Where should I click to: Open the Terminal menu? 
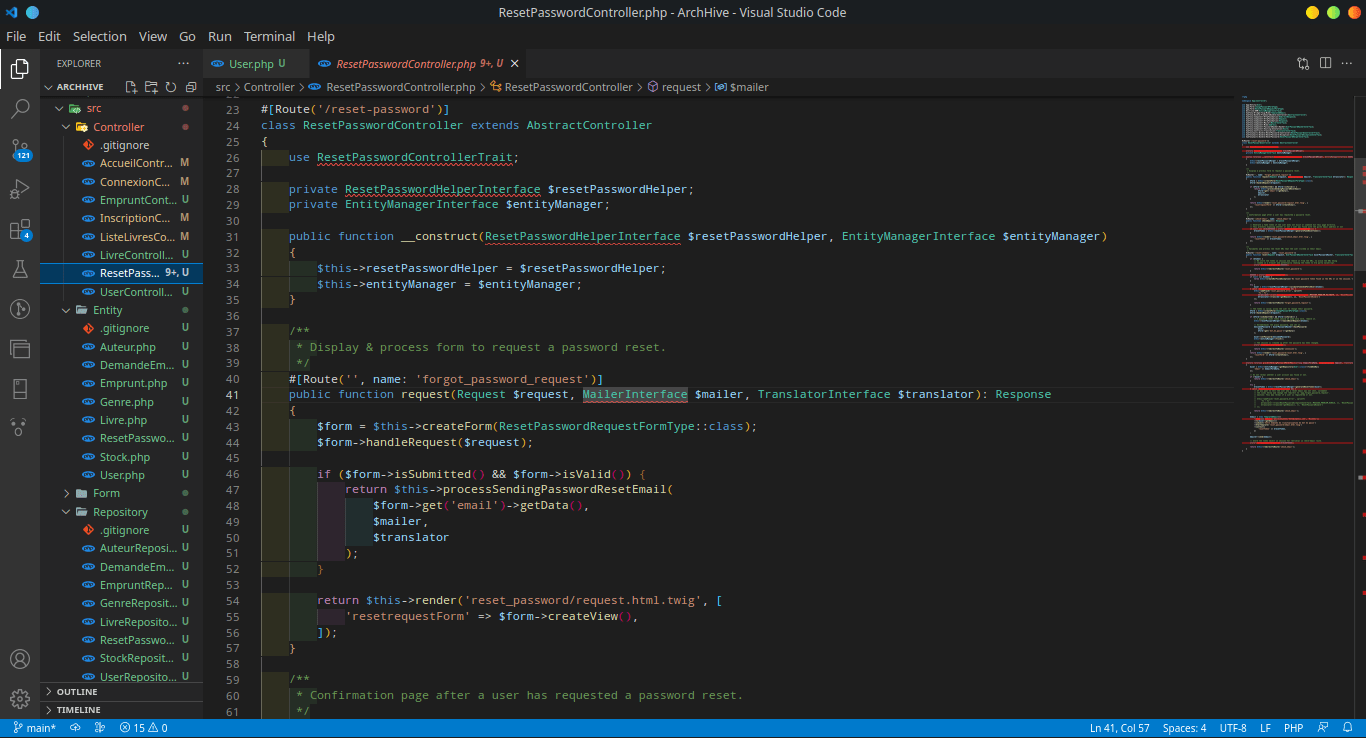269,36
